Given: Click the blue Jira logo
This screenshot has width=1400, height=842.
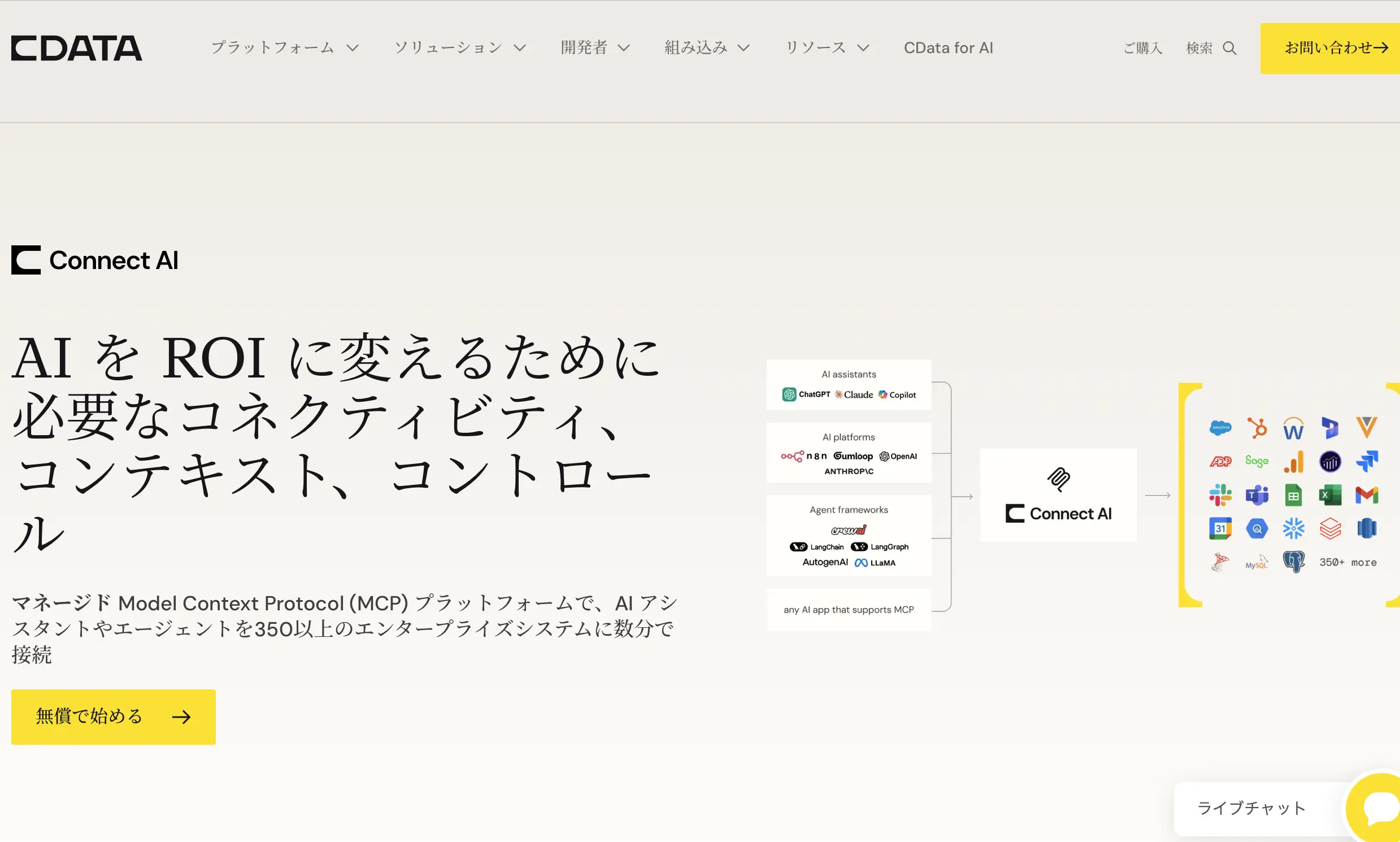Looking at the screenshot, I should 1367,461.
